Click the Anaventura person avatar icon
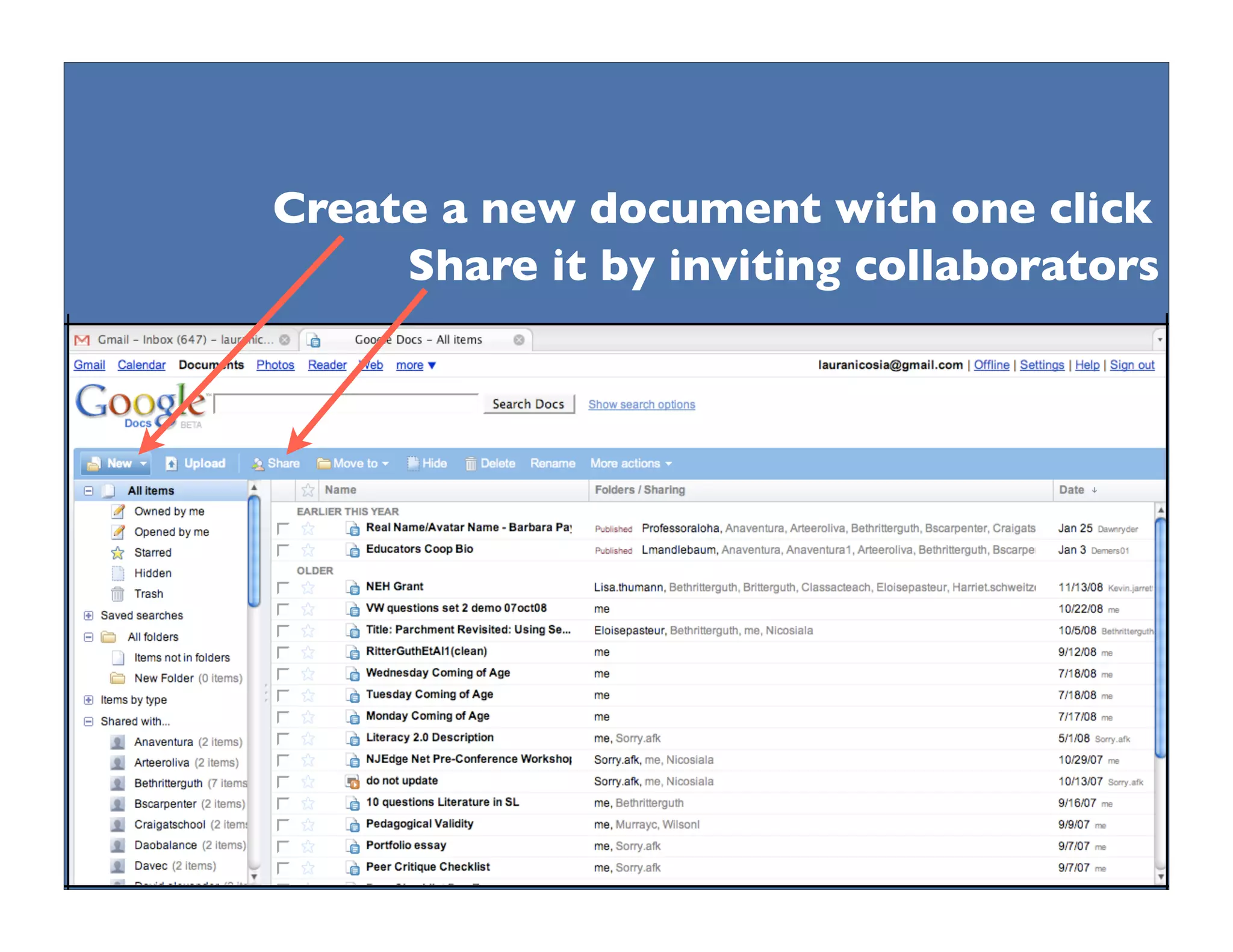Viewport: 1233px width, 952px height. (x=118, y=742)
